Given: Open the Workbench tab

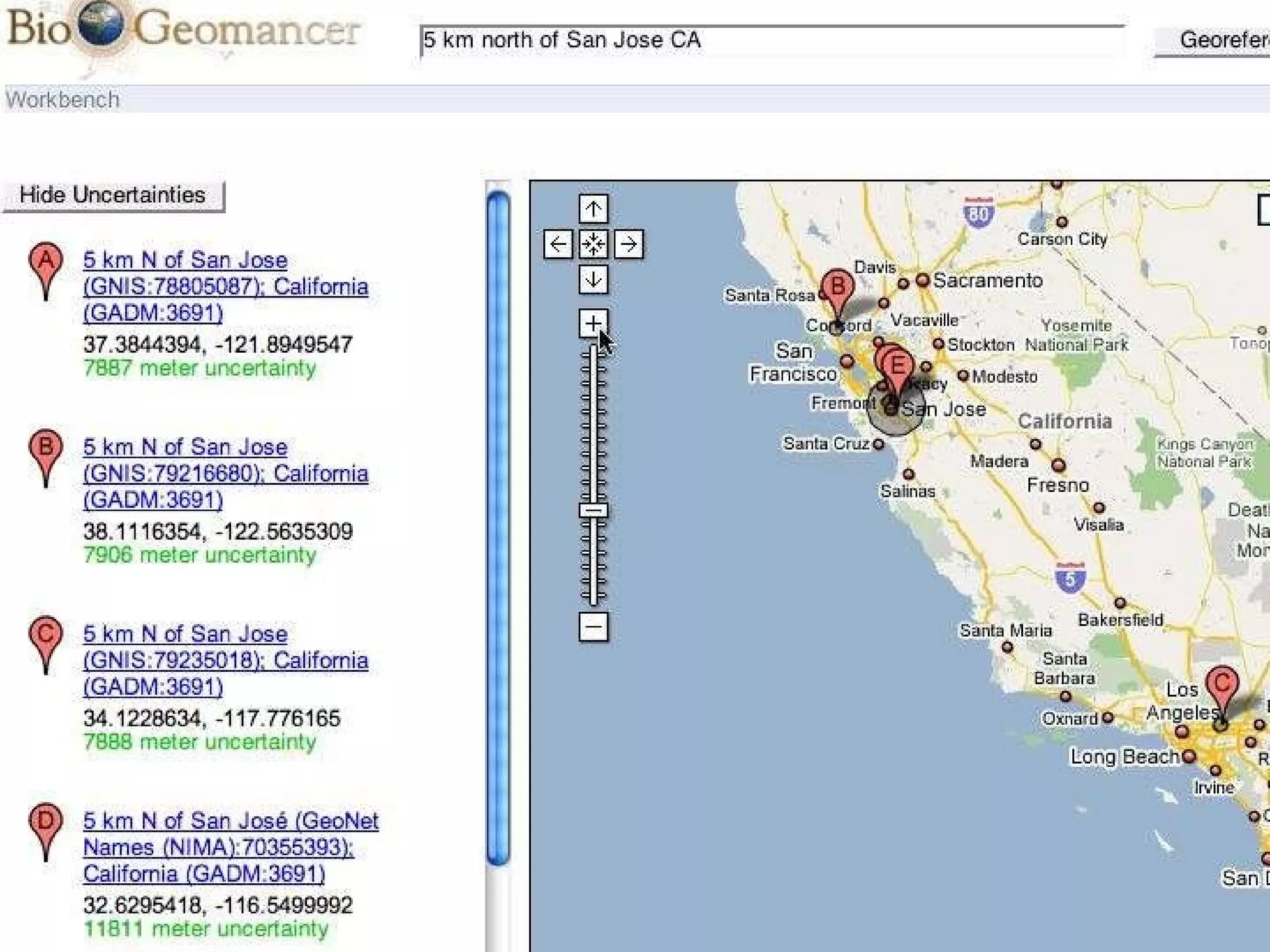Looking at the screenshot, I should pyautogui.click(x=62, y=100).
